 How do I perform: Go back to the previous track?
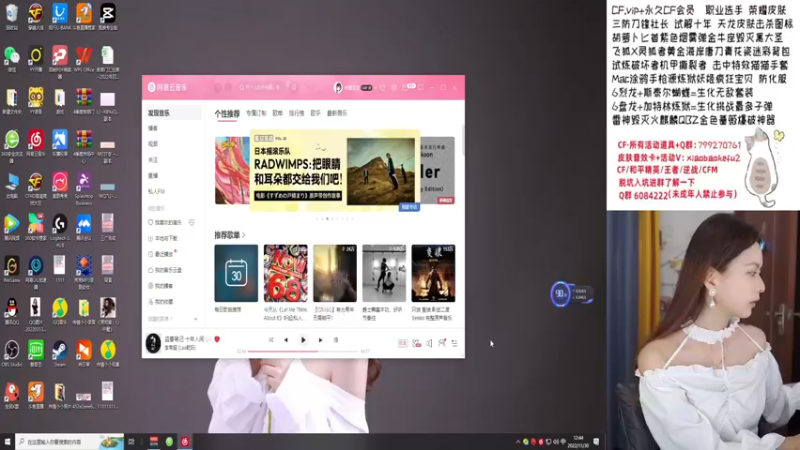286,340
